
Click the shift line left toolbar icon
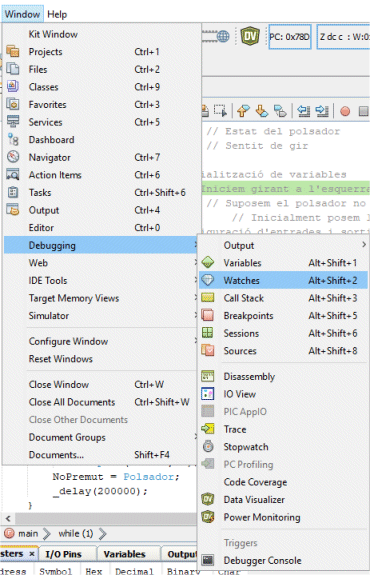(304, 111)
